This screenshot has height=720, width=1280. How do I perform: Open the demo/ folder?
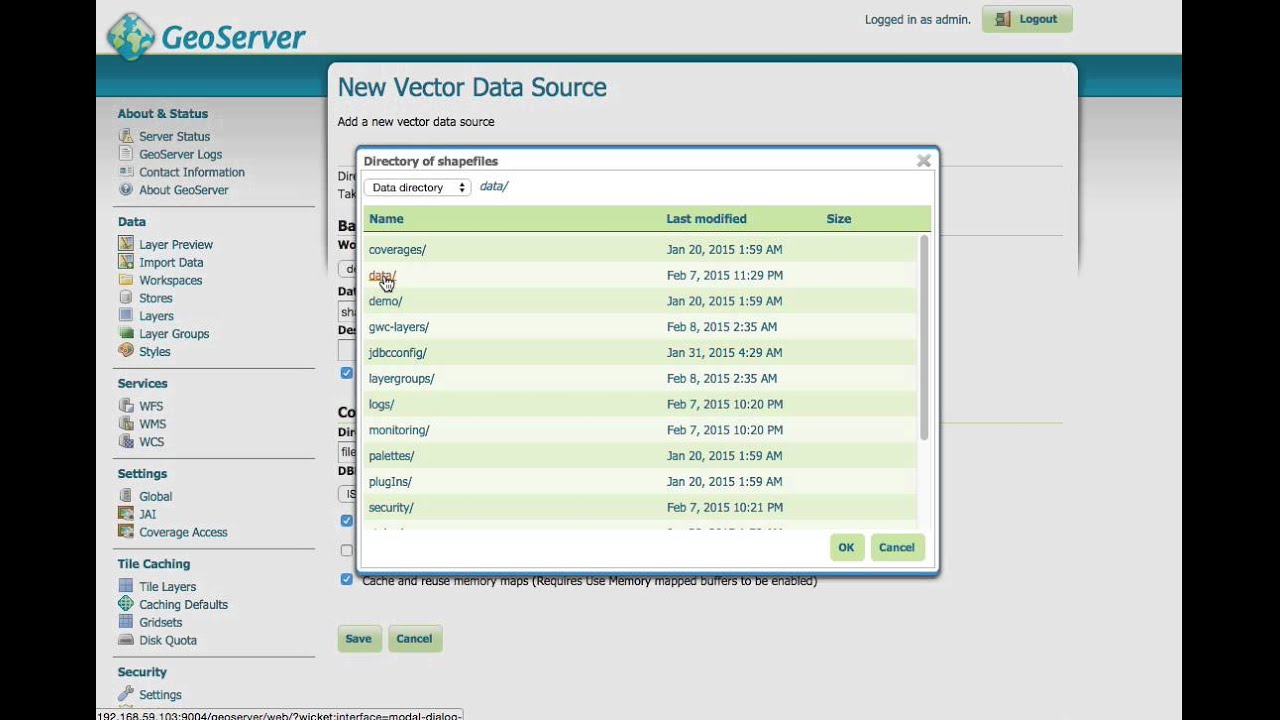[385, 301]
